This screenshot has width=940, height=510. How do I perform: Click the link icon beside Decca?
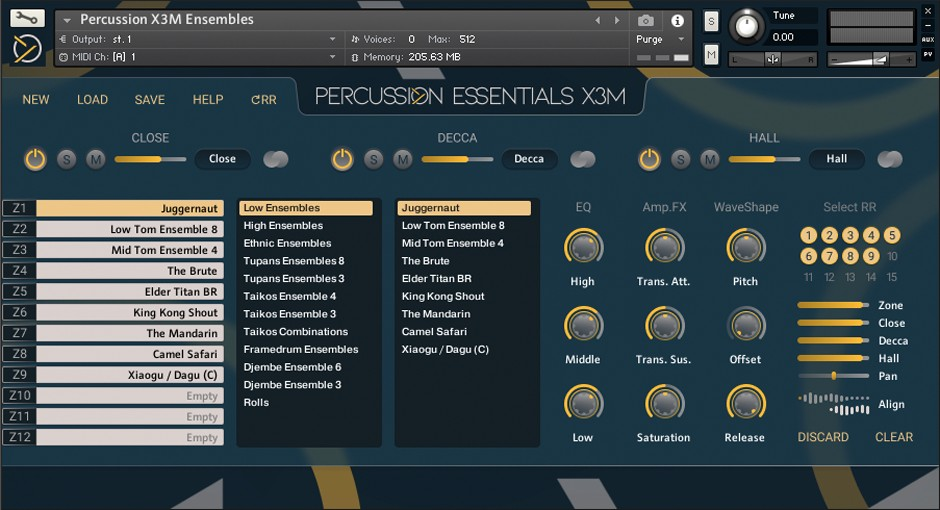point(583,159)
